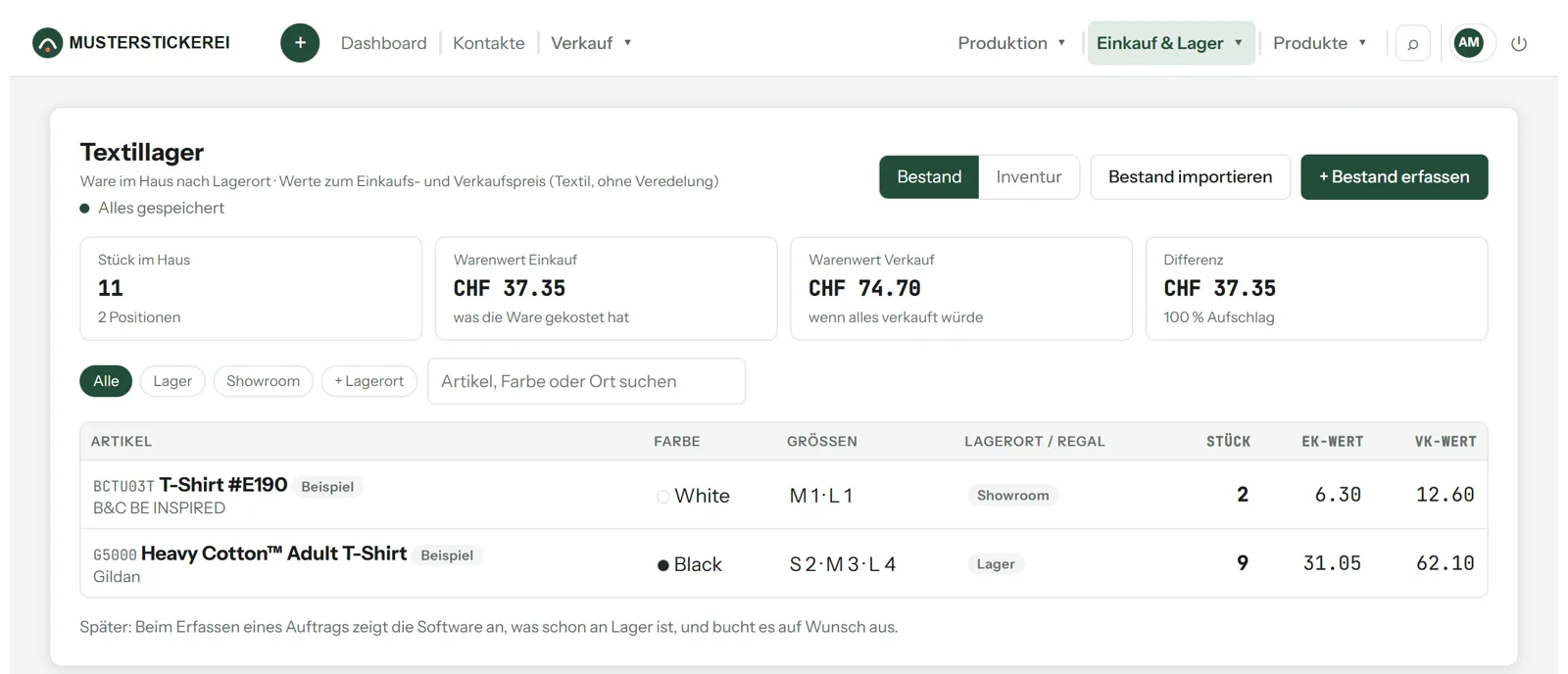
Task: Click the Musterstickerei logo icon
Action: click(x=47, y=43)
